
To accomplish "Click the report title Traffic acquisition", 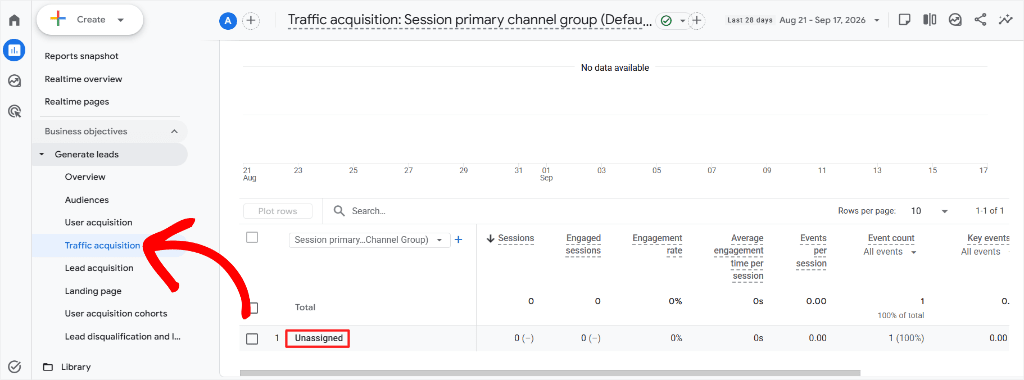I will [x=470, y=20].
